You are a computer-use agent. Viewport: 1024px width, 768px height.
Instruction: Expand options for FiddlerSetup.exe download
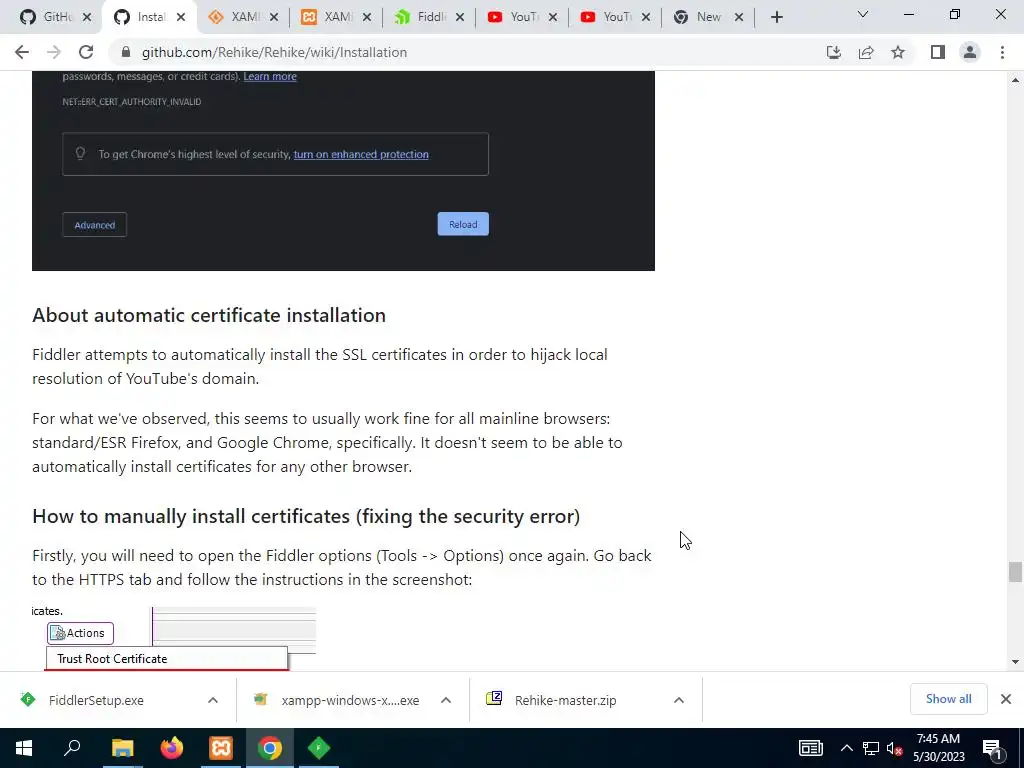point(213,700)
